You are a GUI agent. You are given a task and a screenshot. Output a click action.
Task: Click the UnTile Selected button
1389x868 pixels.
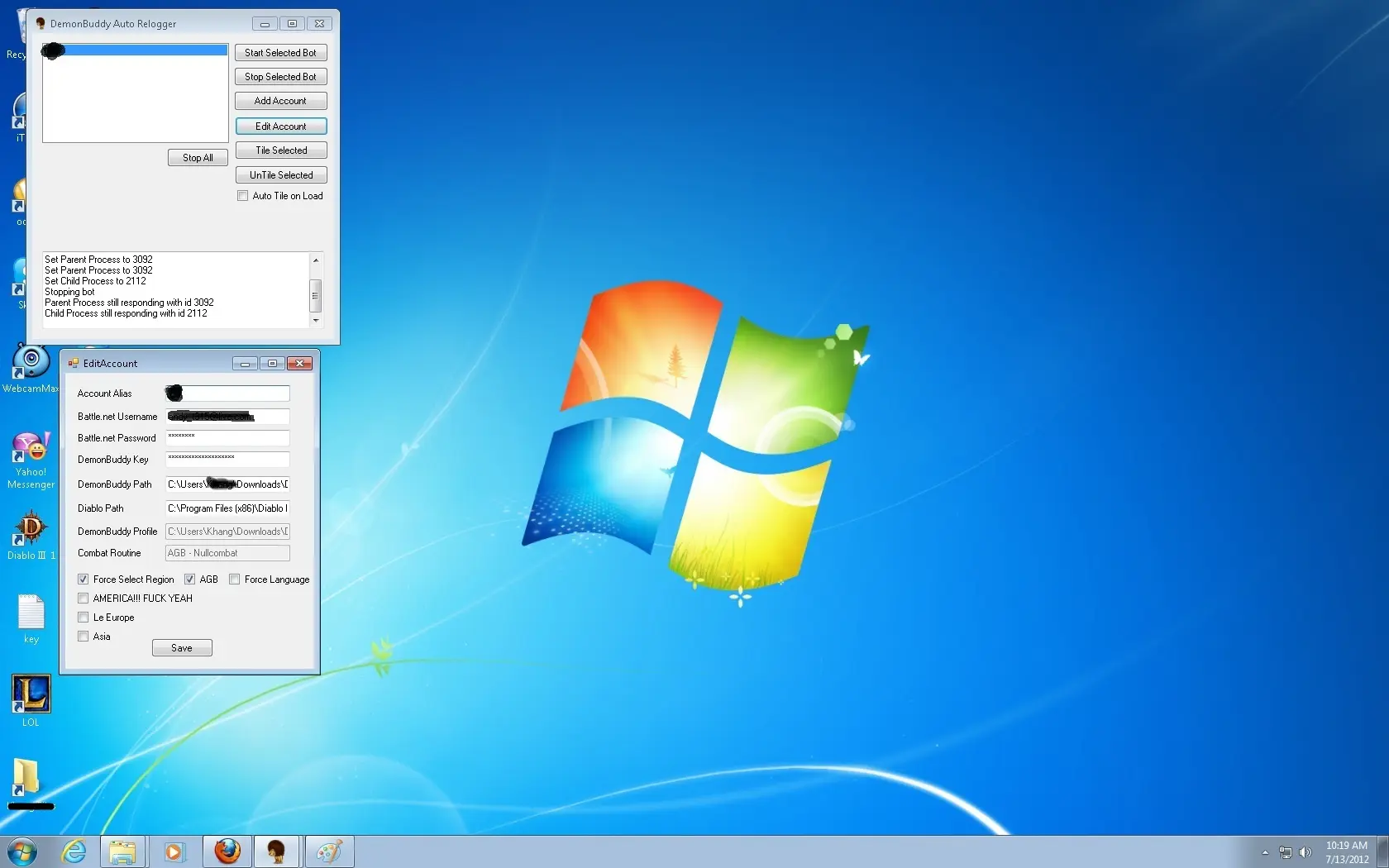point(280,175)
